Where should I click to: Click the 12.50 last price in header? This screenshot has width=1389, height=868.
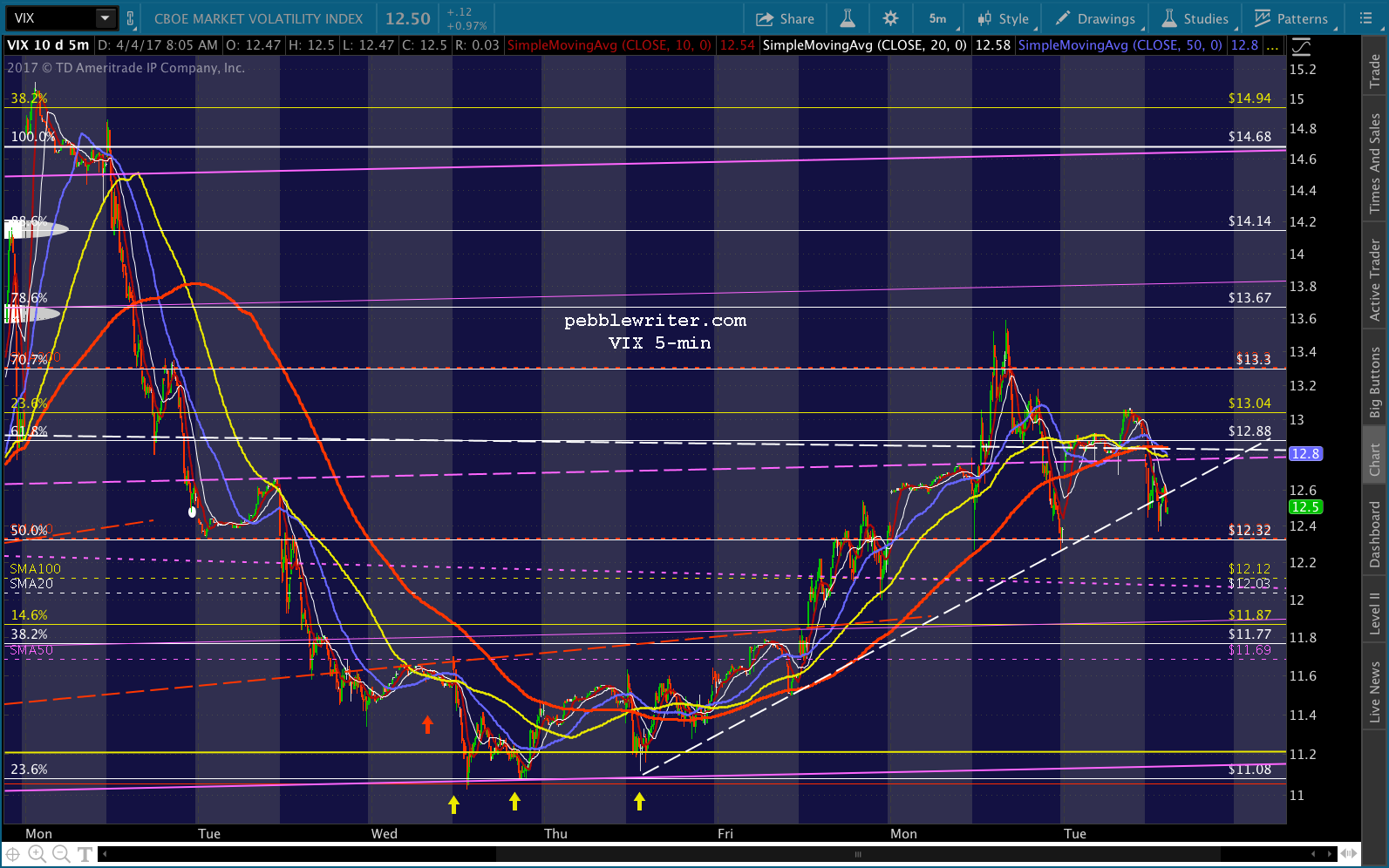point(408,18)
